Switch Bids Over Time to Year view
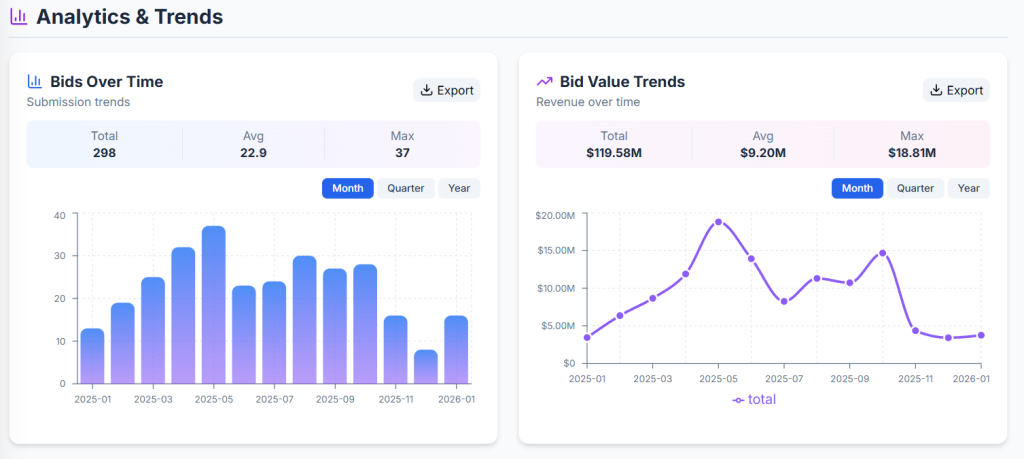Image resolution: width=1024 pixels, height=459 pixels. click(459, 188)
